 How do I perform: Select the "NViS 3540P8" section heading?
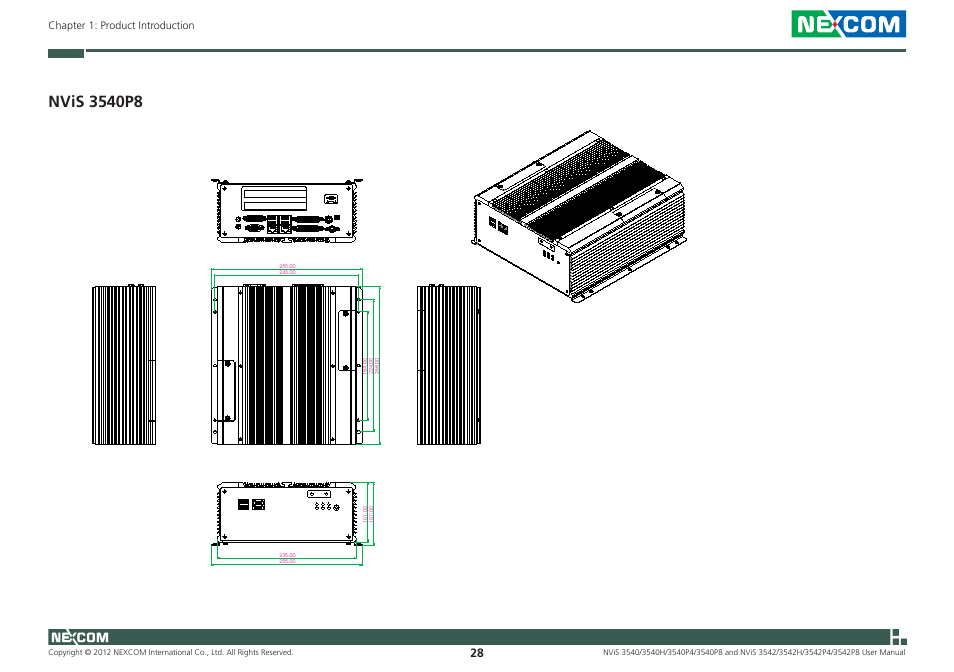96,102
